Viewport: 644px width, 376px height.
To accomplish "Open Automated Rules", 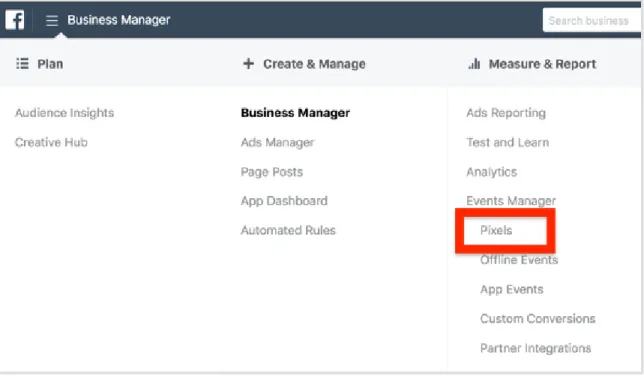I will click(x=288, y=231).
